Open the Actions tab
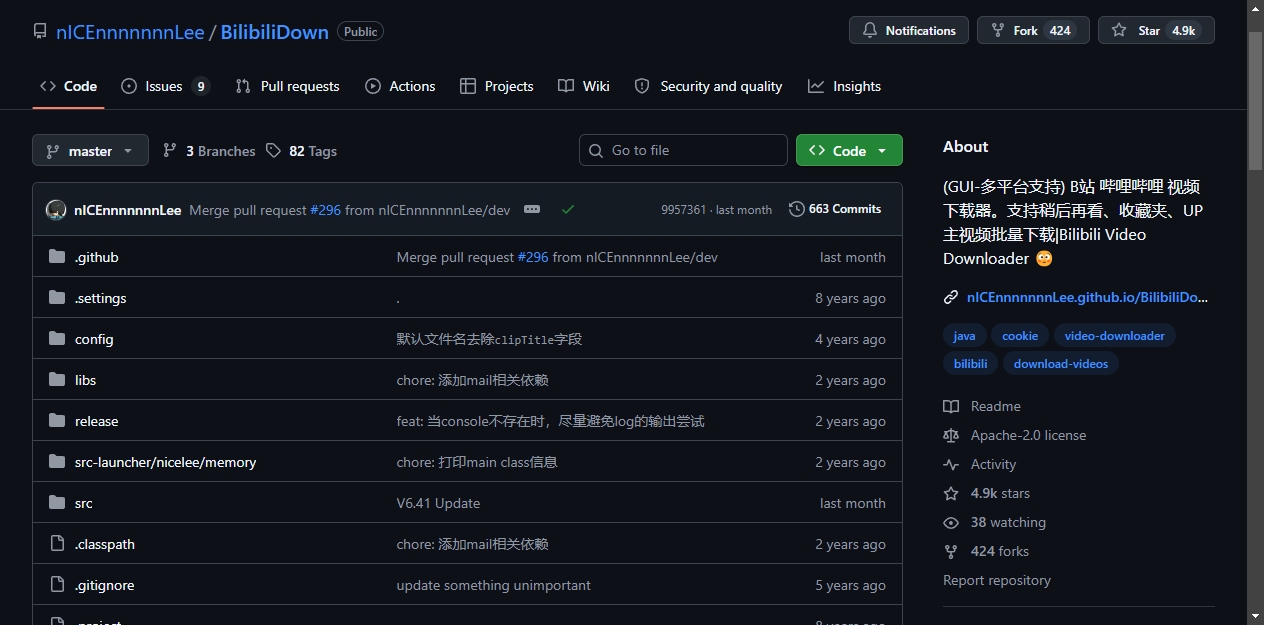The image size is (1264, 625). pos(400,86)
